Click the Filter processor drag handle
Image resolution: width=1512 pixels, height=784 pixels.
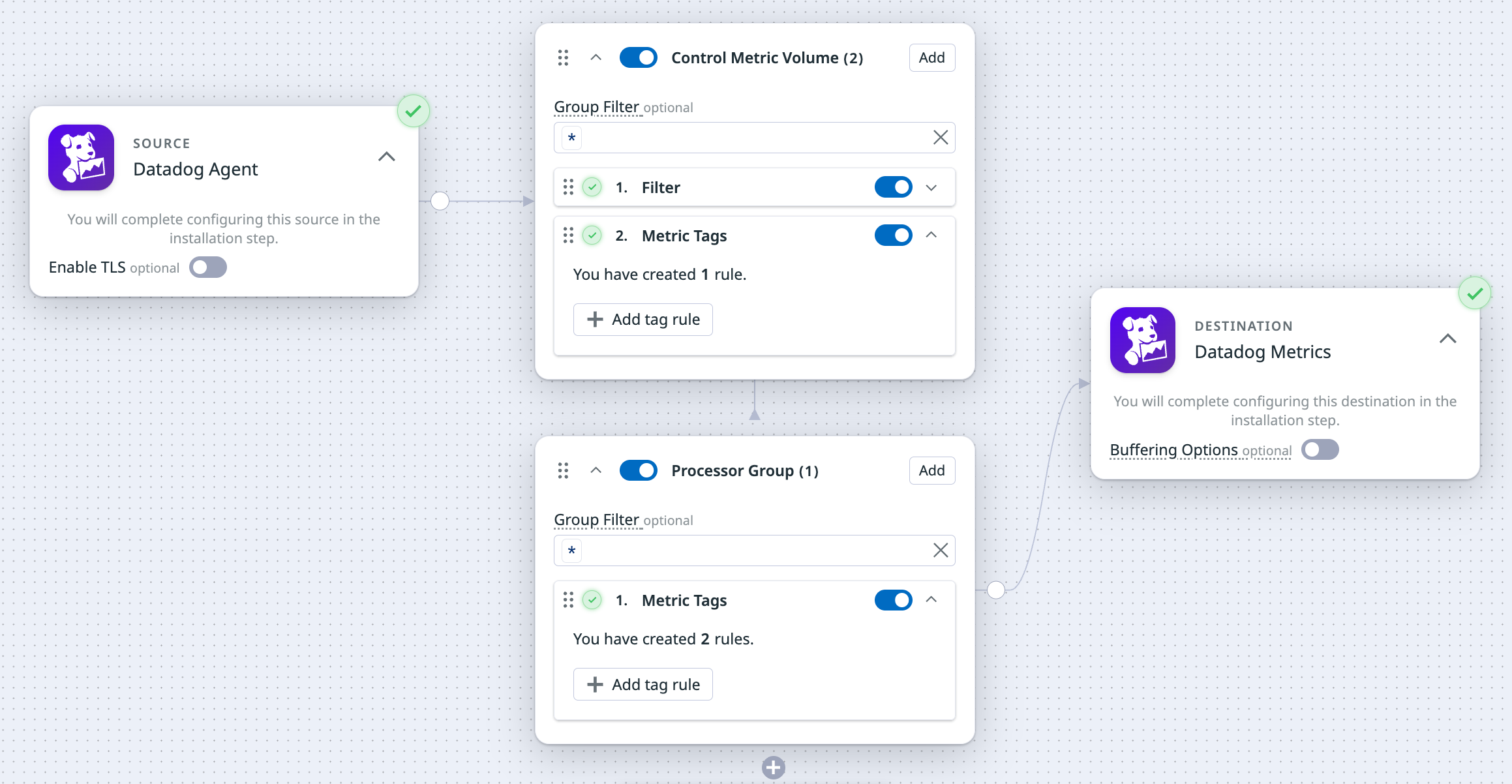pyautogui.click(x=568, y=187)
